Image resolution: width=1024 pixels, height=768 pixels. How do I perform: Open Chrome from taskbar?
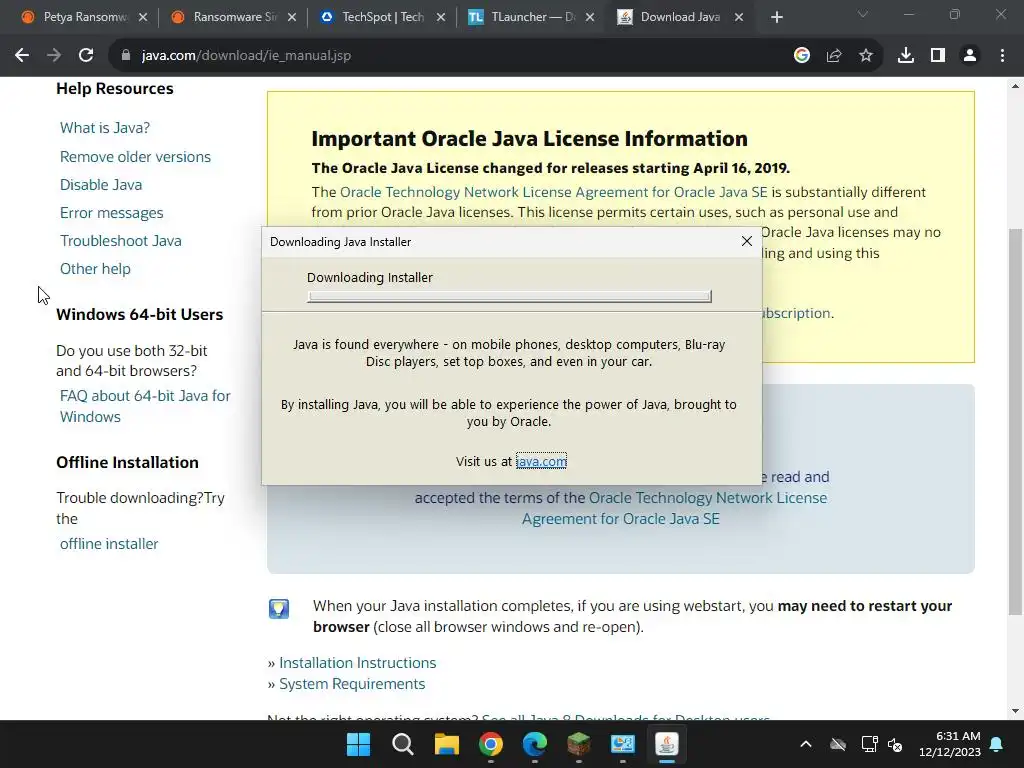click(x=491, y=744)
